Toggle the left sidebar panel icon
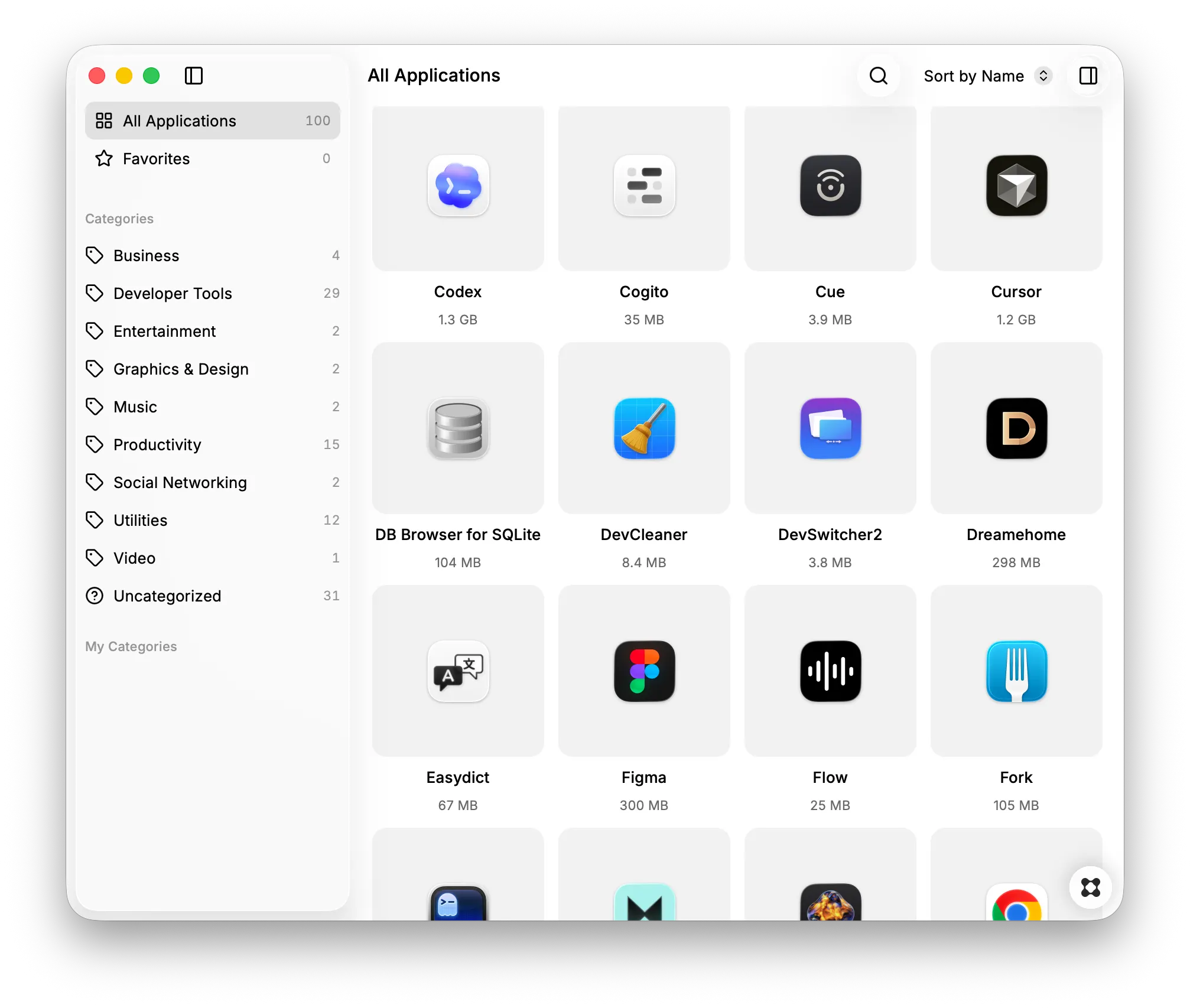 pos(194,76)
